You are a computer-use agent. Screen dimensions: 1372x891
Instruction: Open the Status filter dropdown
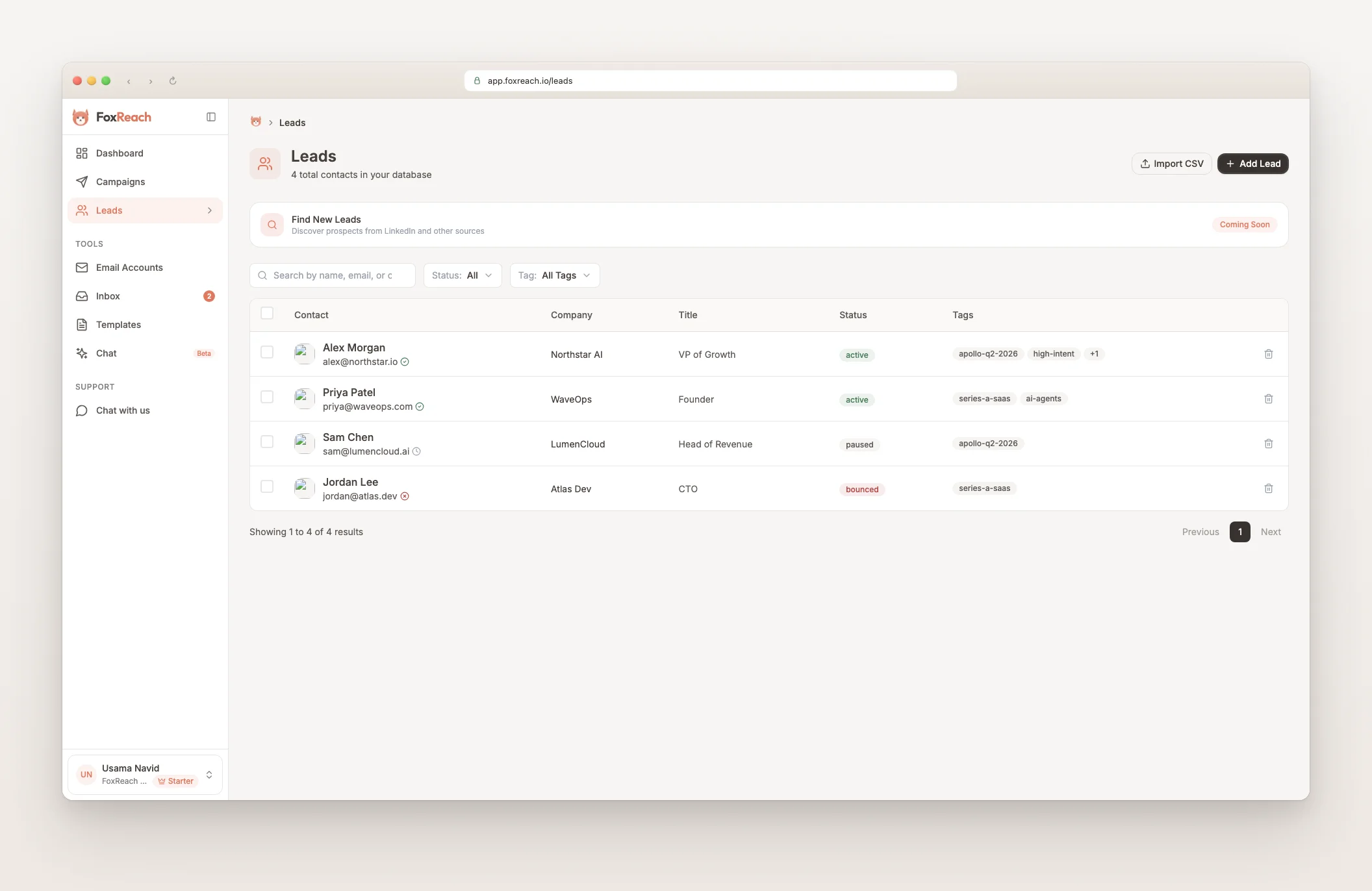tap(462, 275)
